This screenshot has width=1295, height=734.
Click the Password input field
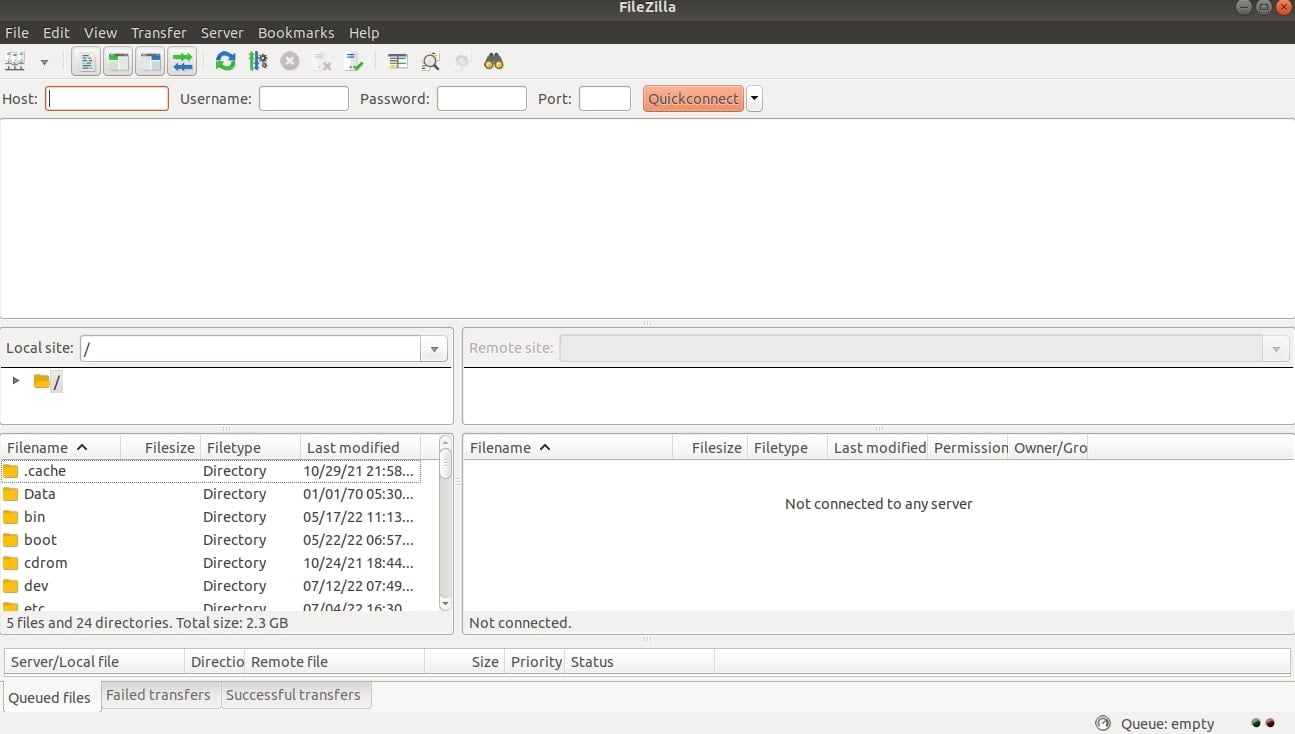tap(482, 98)
